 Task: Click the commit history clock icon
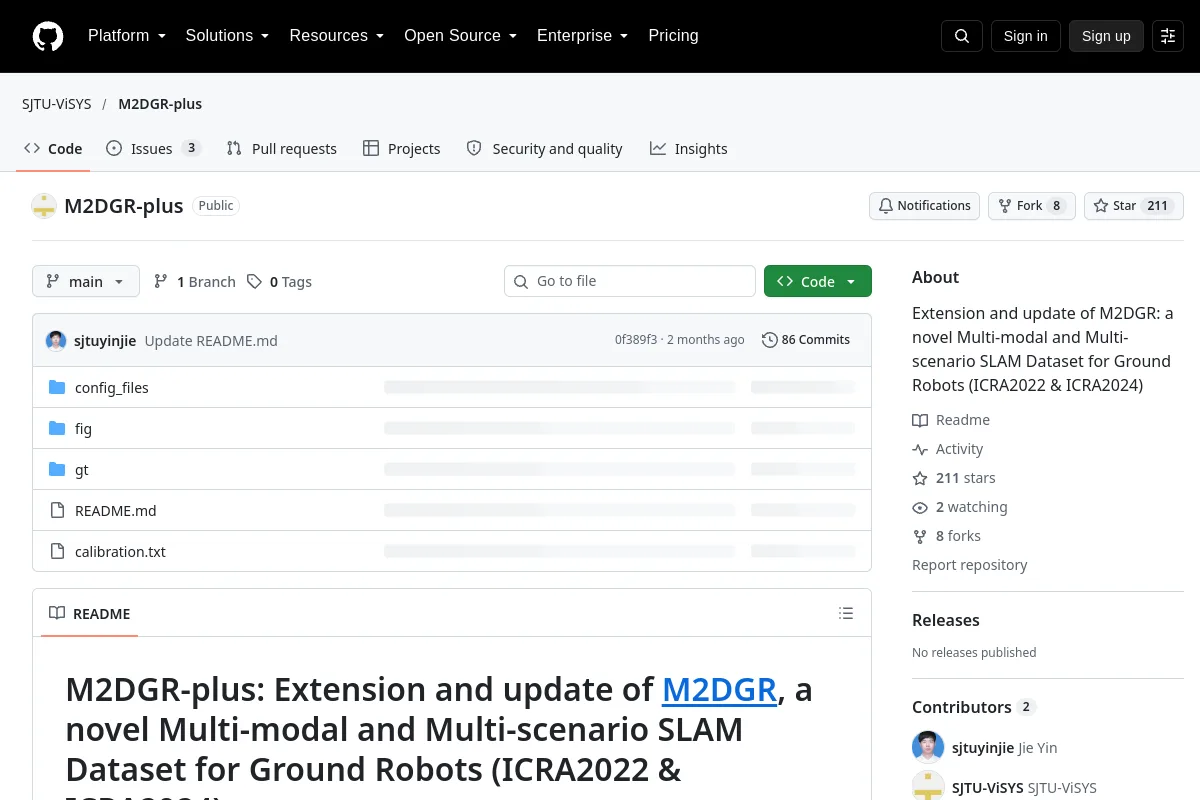[769, 340]
